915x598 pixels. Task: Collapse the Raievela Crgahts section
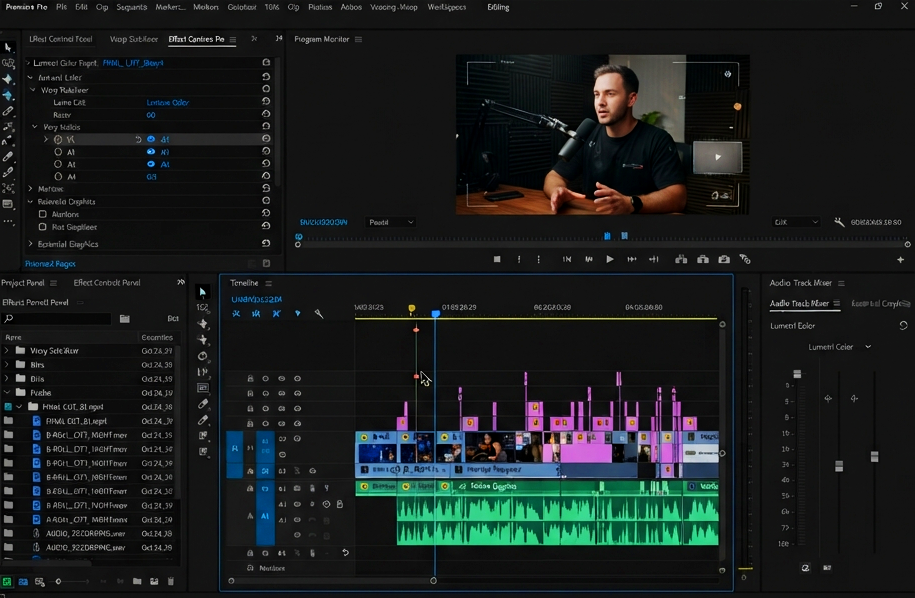pos(30,201)
